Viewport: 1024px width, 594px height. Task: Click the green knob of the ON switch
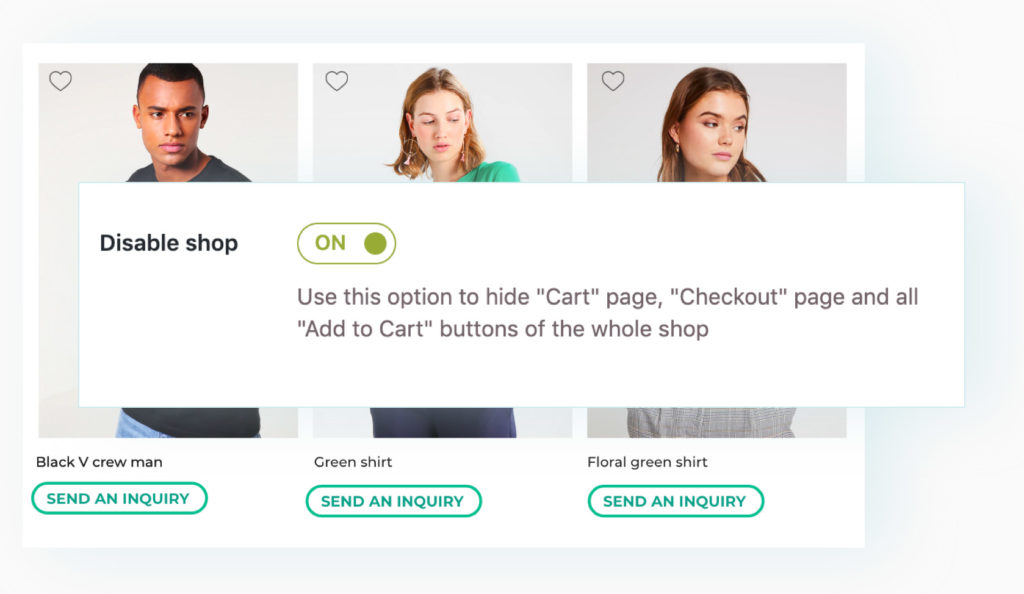375,243
